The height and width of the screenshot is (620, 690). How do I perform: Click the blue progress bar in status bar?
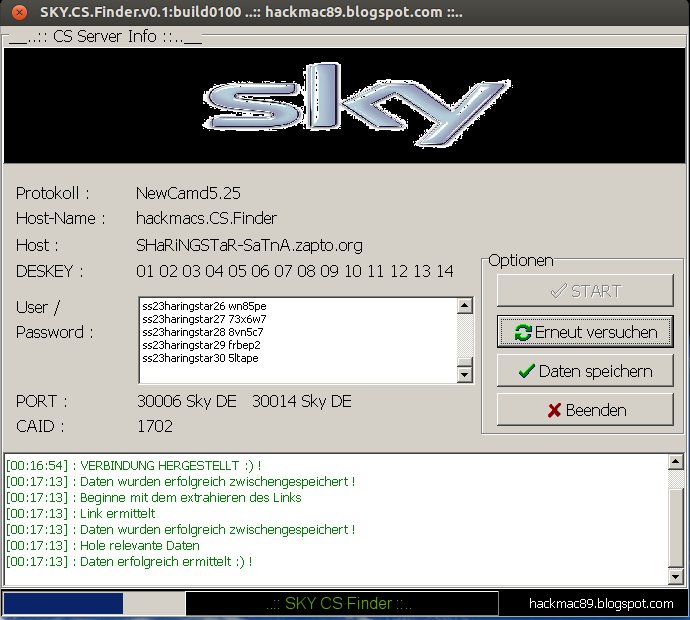pos(63,603)
